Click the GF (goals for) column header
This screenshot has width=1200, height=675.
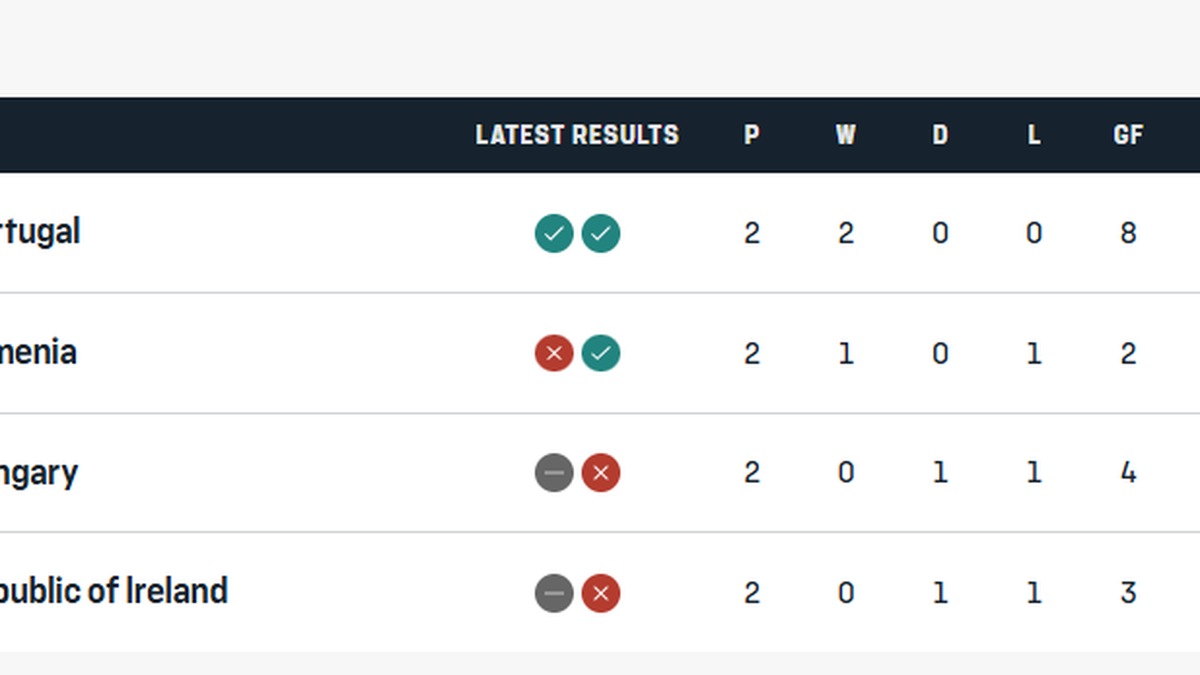[1128, 135]
